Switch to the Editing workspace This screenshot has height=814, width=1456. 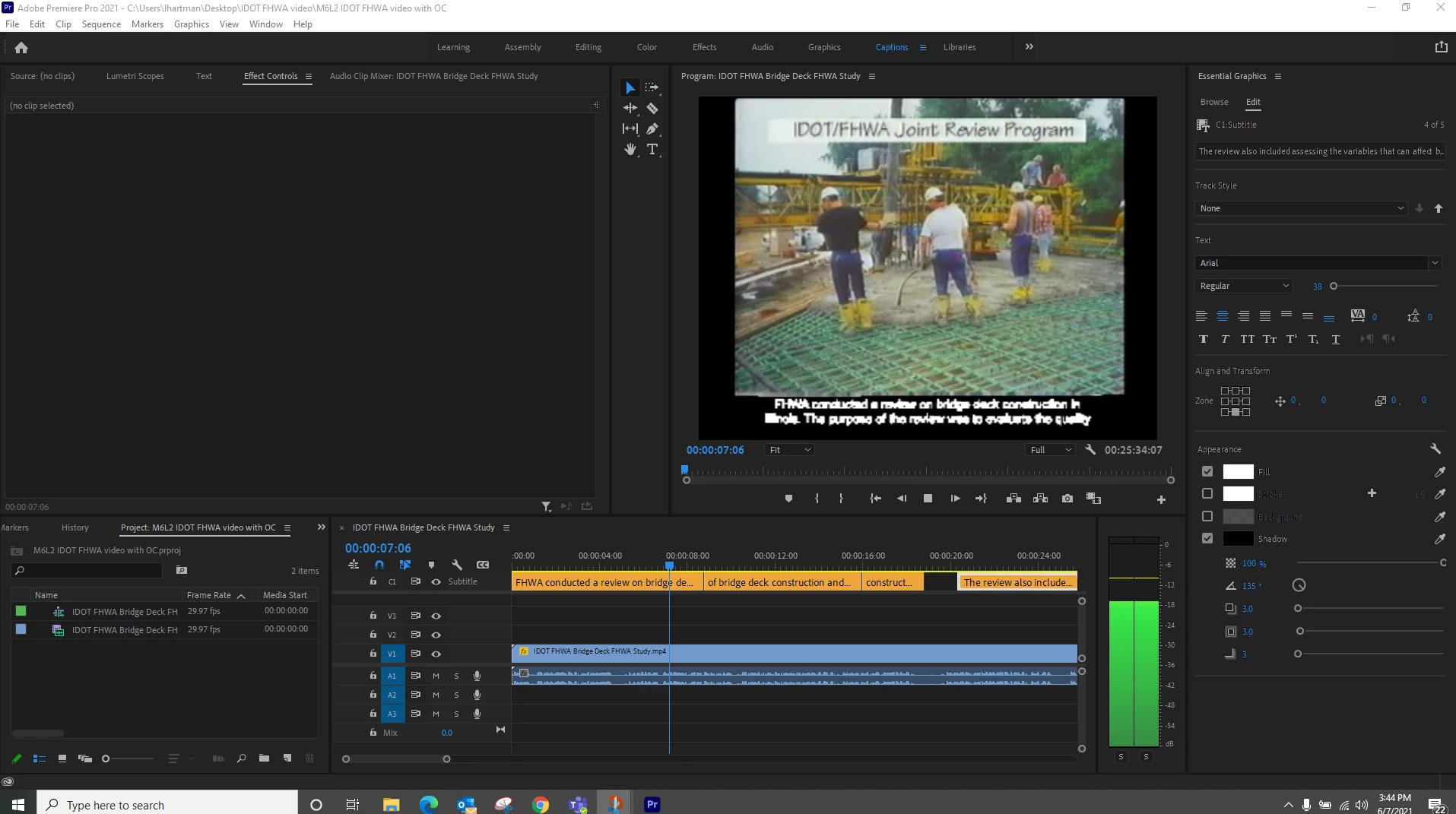coord(588,47)
